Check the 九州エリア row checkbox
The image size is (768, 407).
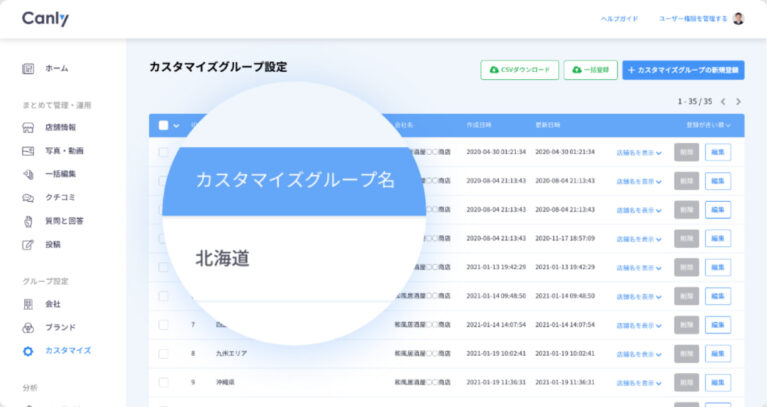point(163,353)
